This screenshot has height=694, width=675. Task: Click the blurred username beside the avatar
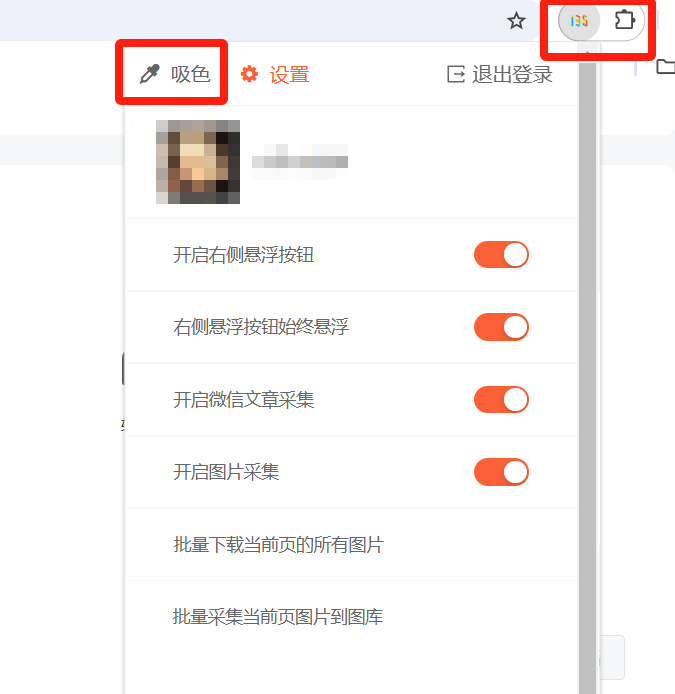[x=300, y=162]
